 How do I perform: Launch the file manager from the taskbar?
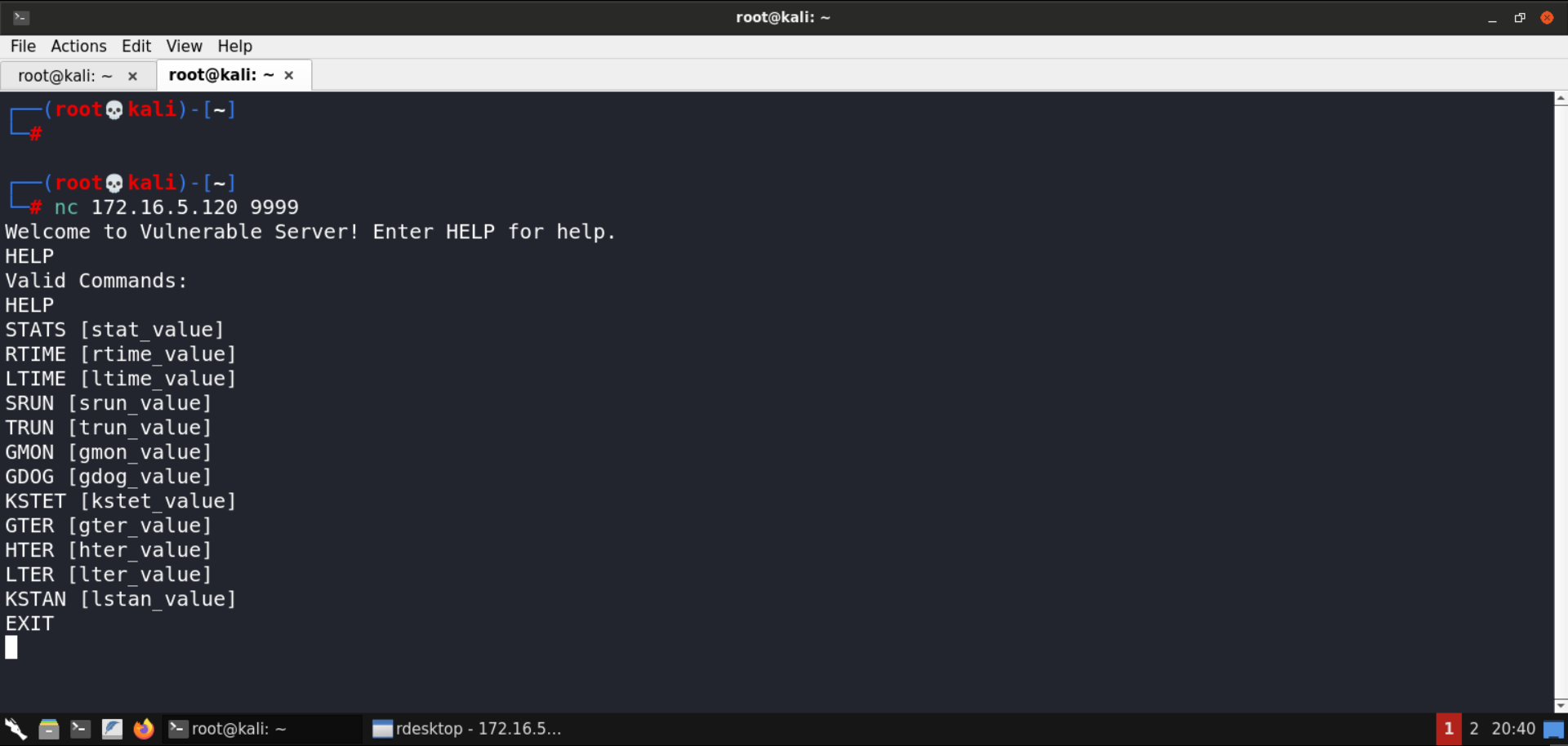click(49, 729)
